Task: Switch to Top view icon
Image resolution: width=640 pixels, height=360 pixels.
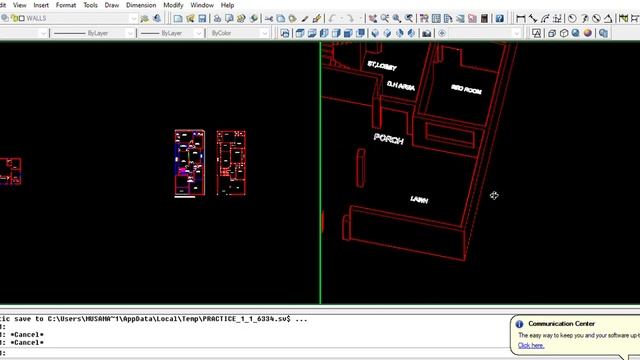Action: click(300, 33)
